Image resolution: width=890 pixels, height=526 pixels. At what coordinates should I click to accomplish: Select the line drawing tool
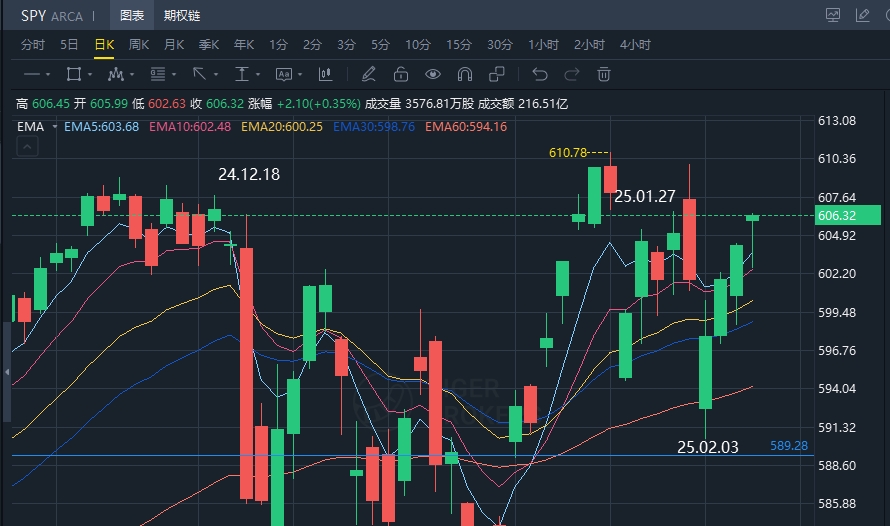click(32, 74)
